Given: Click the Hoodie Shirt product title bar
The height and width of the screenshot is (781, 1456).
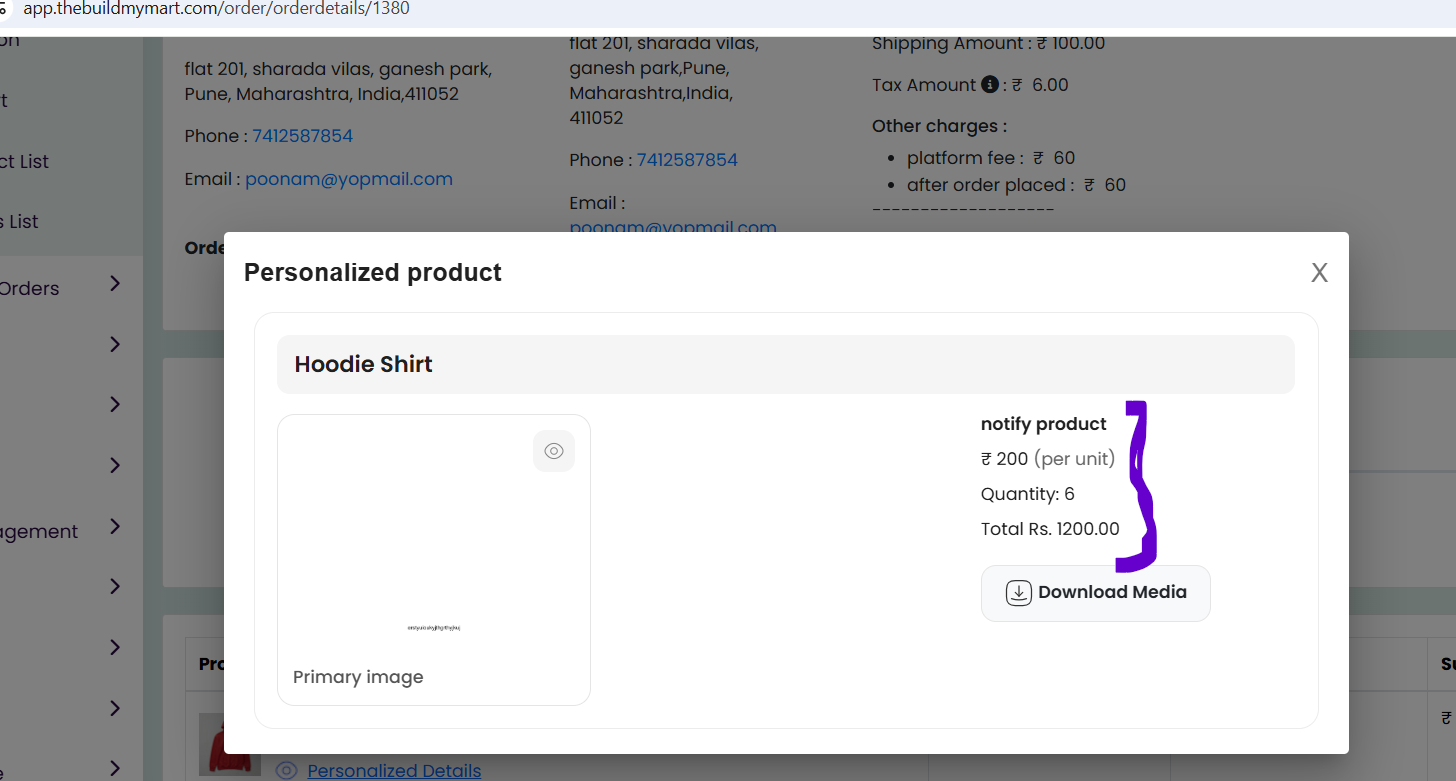Looking at the screenshot, I should click(786, 364).
